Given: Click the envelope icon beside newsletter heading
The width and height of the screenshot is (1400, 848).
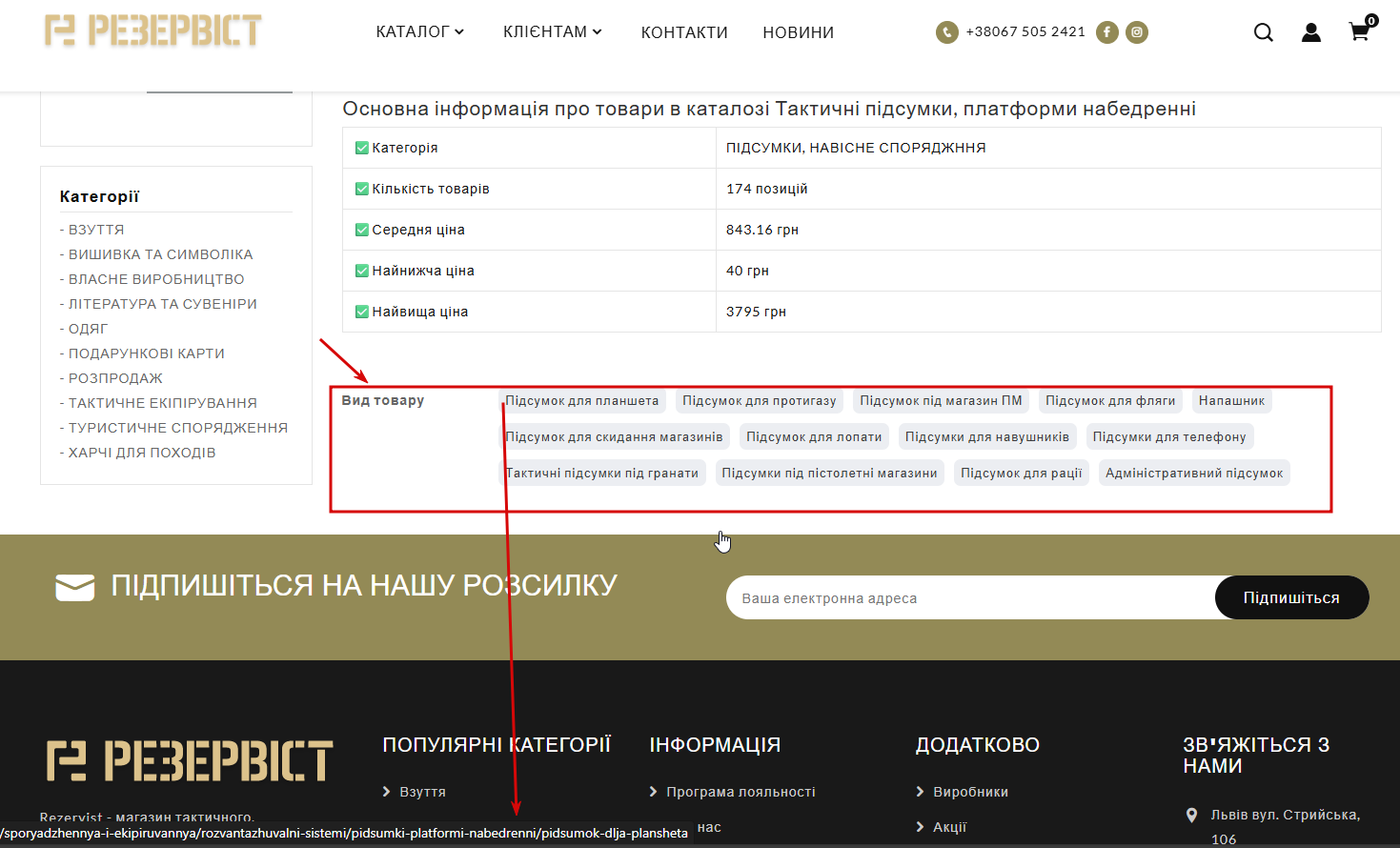Looking at the screenshot, I should pyautogui.click(x=75, y=587).
